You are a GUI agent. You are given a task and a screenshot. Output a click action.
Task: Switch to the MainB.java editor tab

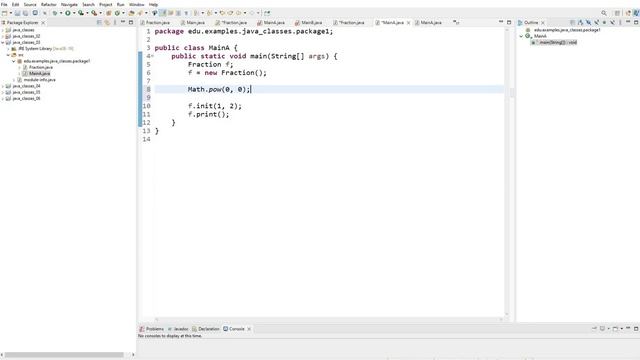point(309,22)
